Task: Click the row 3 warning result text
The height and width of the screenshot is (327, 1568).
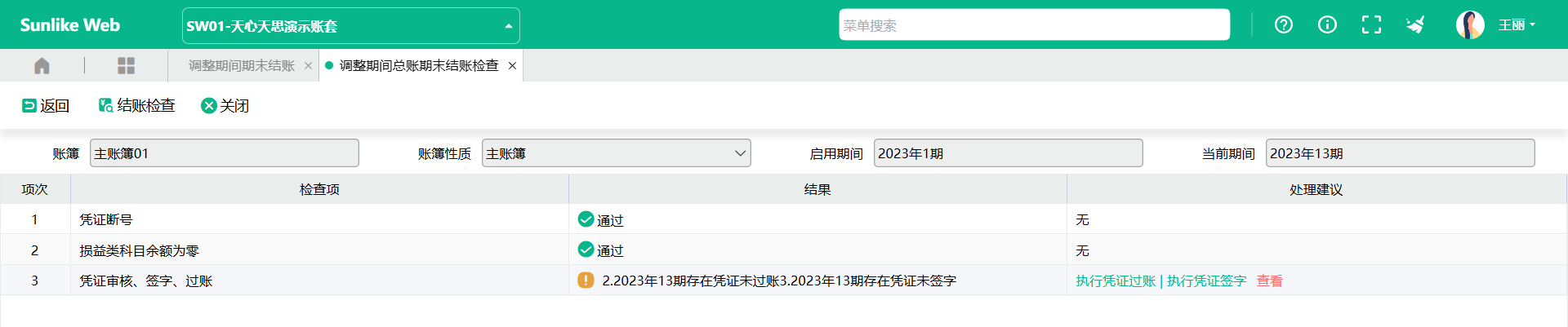Action: click(779, 281)
